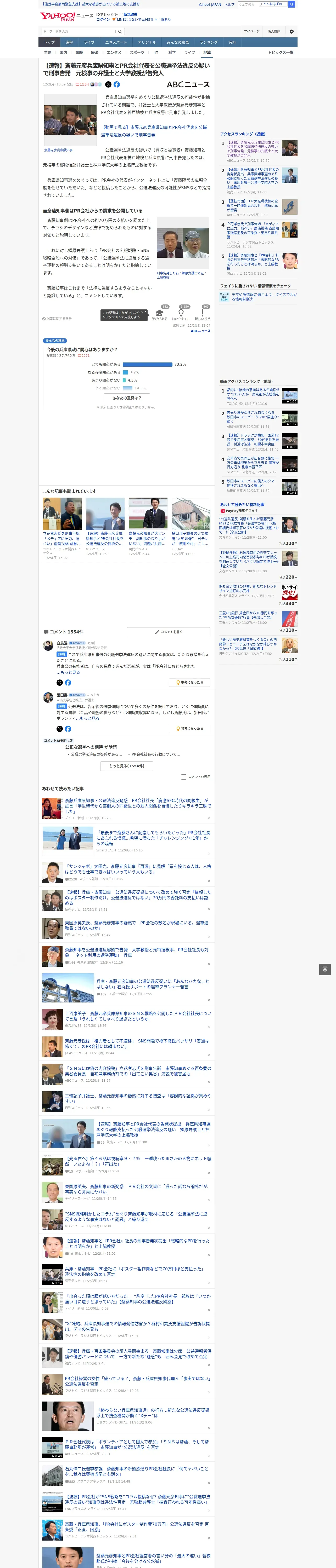Click 購入履歴 link
This screenshot has width=336, height=1568.
[x=274, y=32]
